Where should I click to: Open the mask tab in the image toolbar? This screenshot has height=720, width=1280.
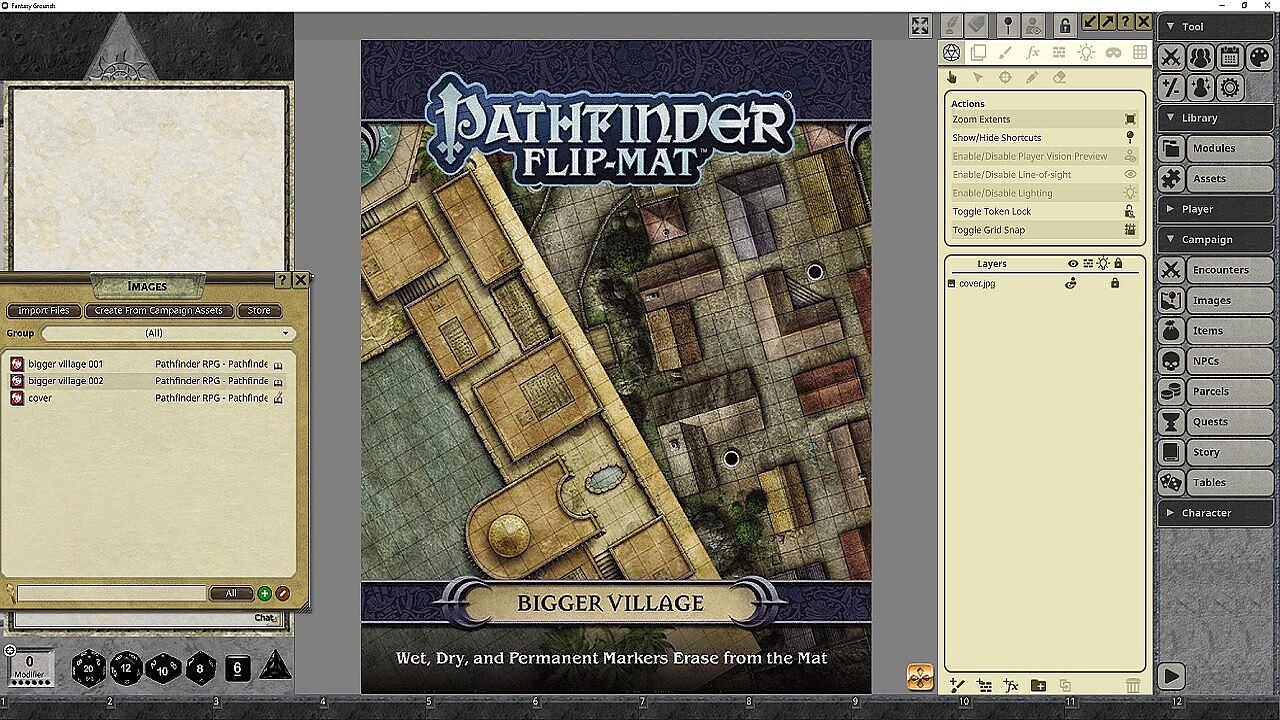click(x=1113, y=53)
